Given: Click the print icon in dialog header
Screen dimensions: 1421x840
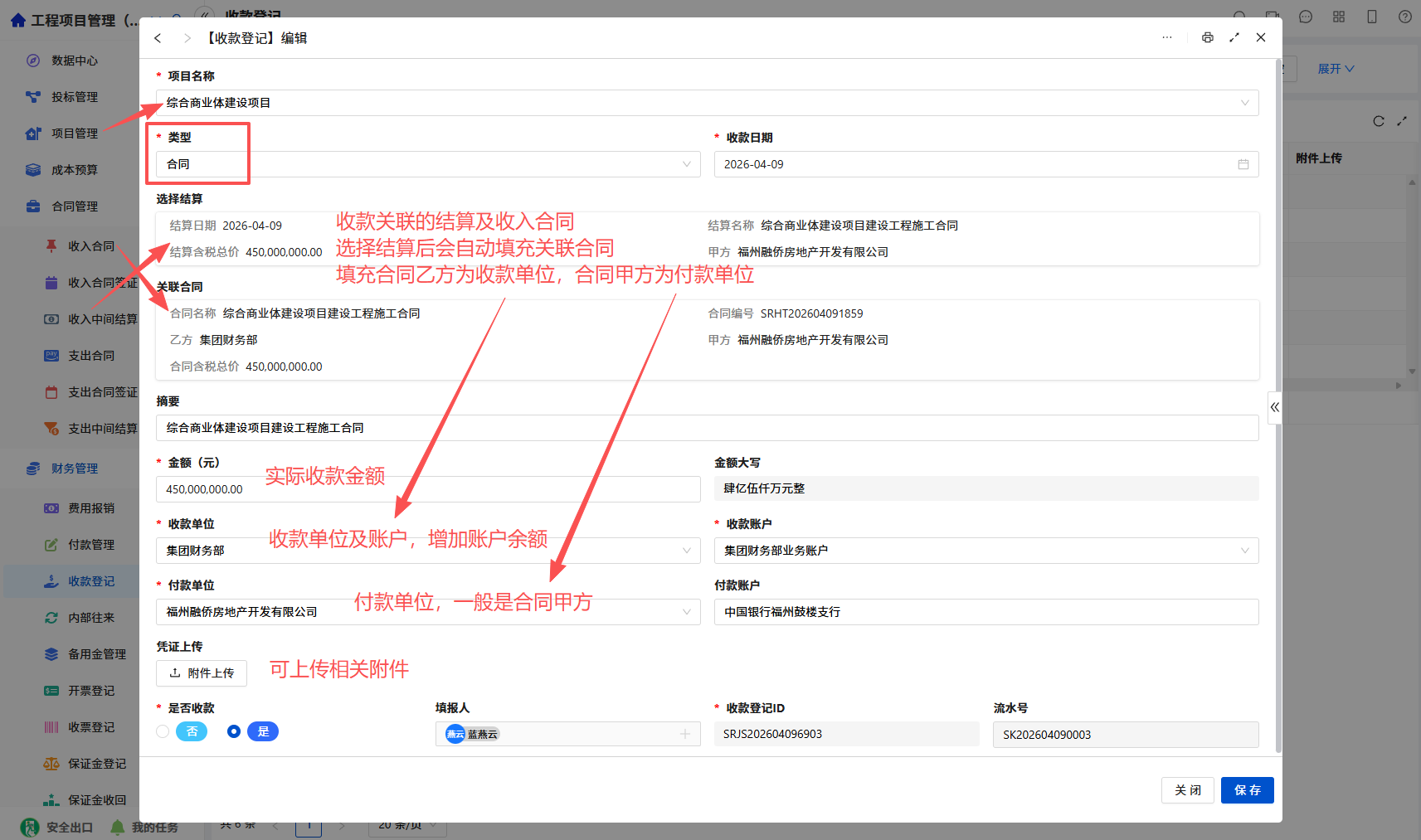Looking at the screenshot, I should [x=1207, y=37].
